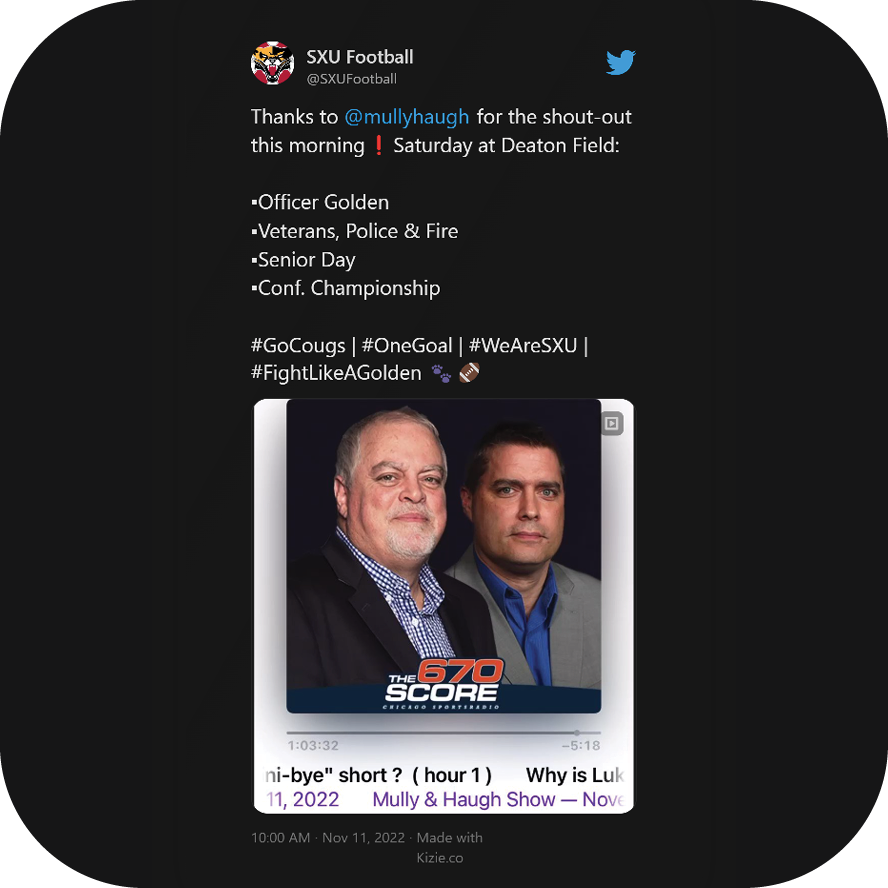Click the SXU Football display name
Viewport: 888px width, 888px height.
click(360, 57)
